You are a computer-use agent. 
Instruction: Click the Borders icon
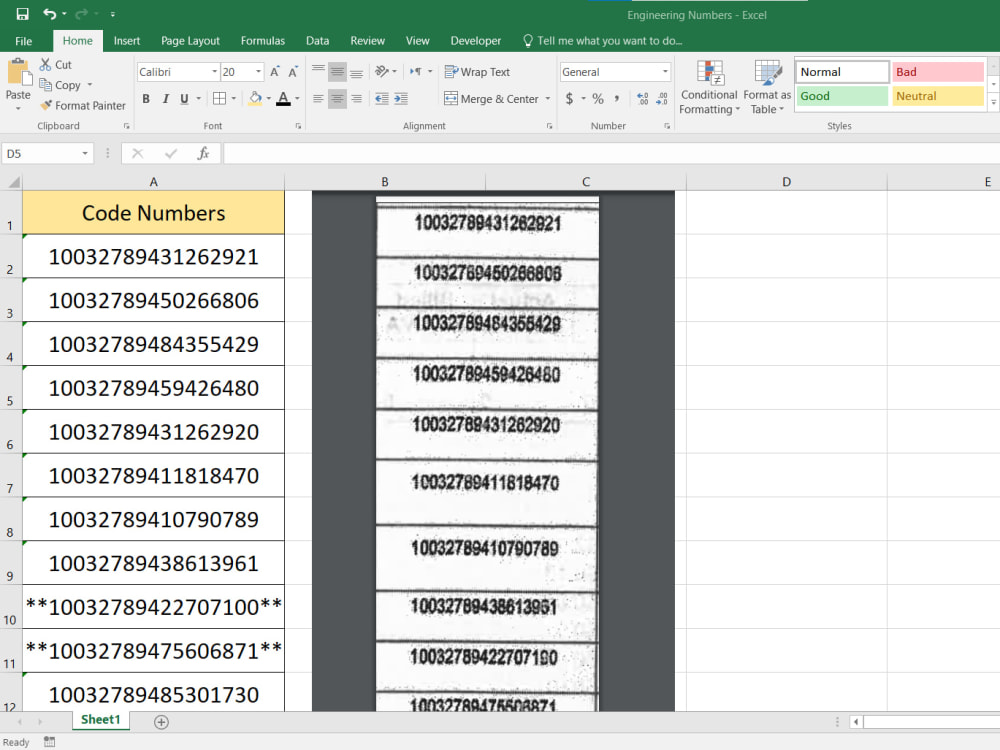point(219,98)
